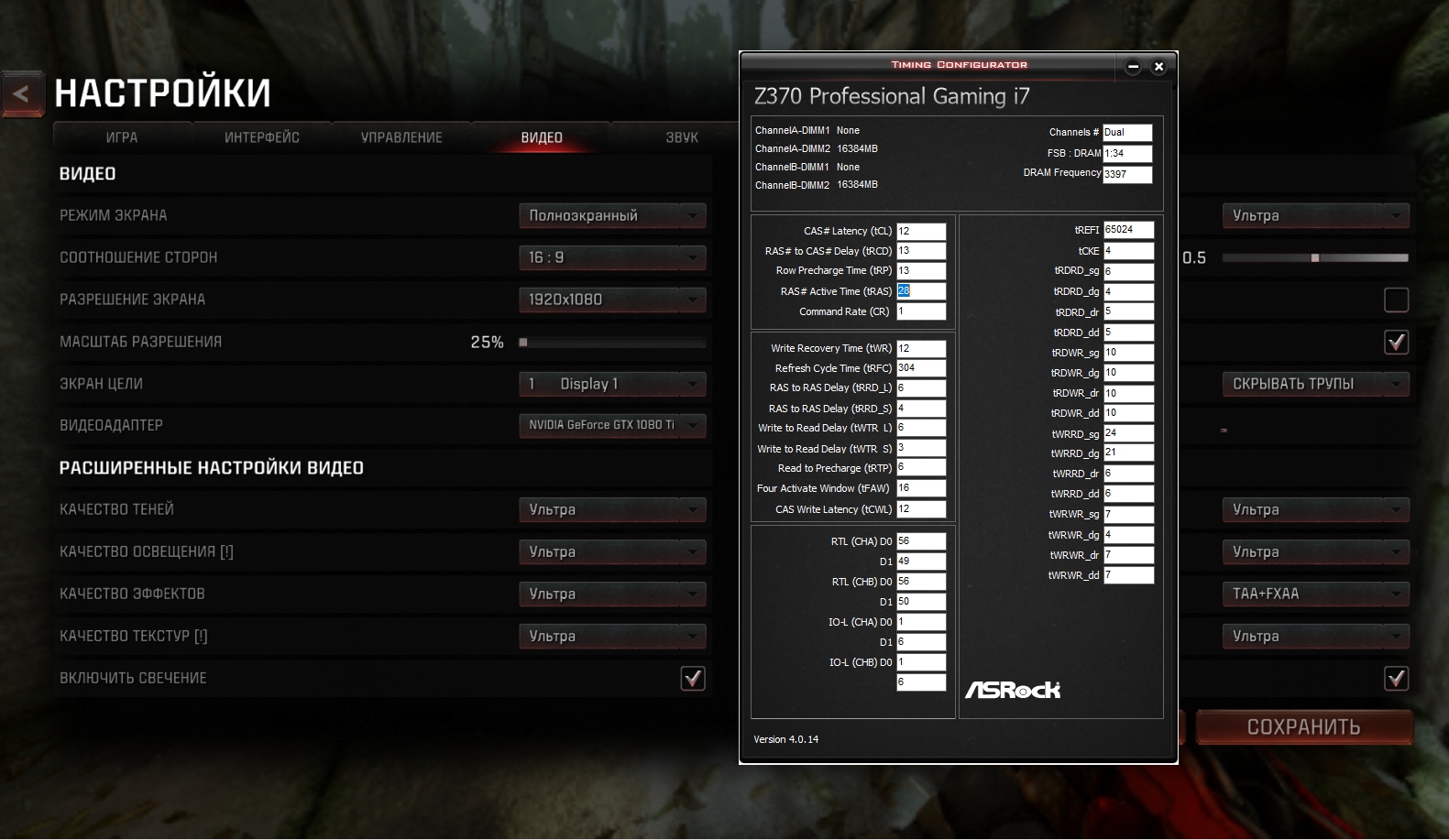Open the РАЗРЕШЕНИЕ ЭКРАНА 1920x1080 dropdown

click(x=612, y=300)
